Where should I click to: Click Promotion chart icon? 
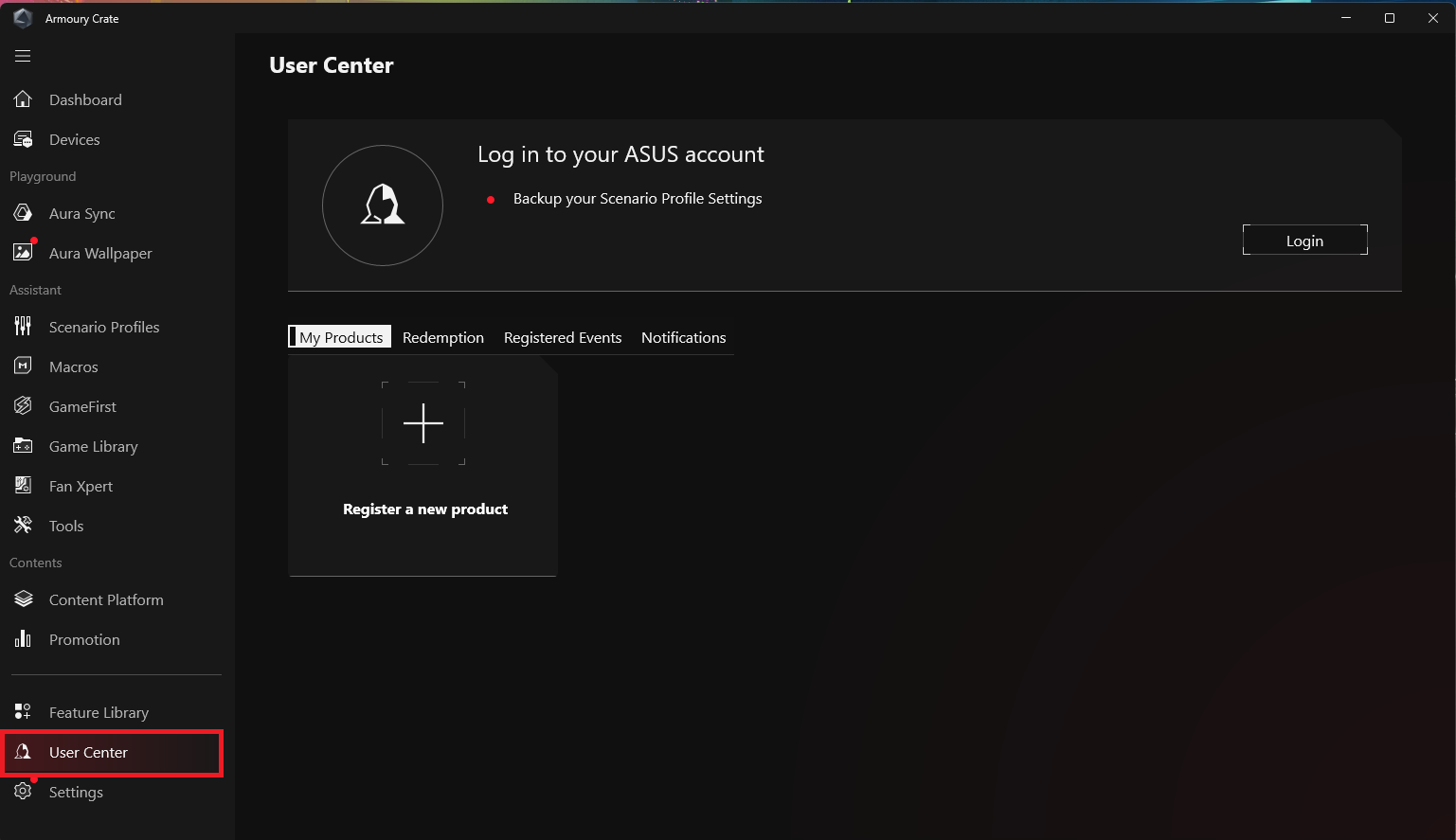tap(23, 639)
